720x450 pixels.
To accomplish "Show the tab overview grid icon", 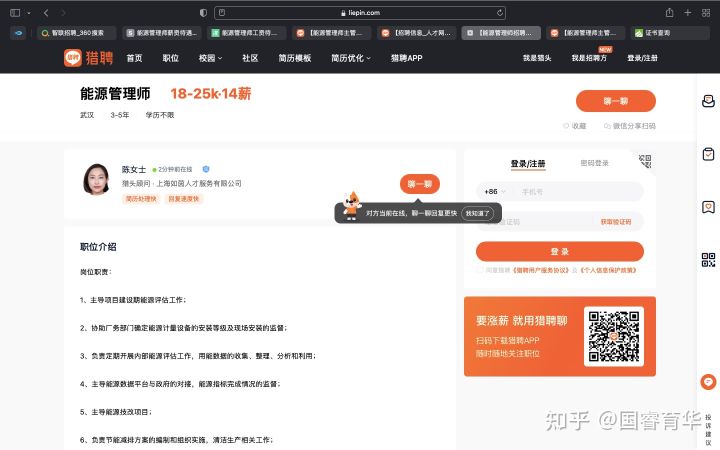I will click(706, 13).
